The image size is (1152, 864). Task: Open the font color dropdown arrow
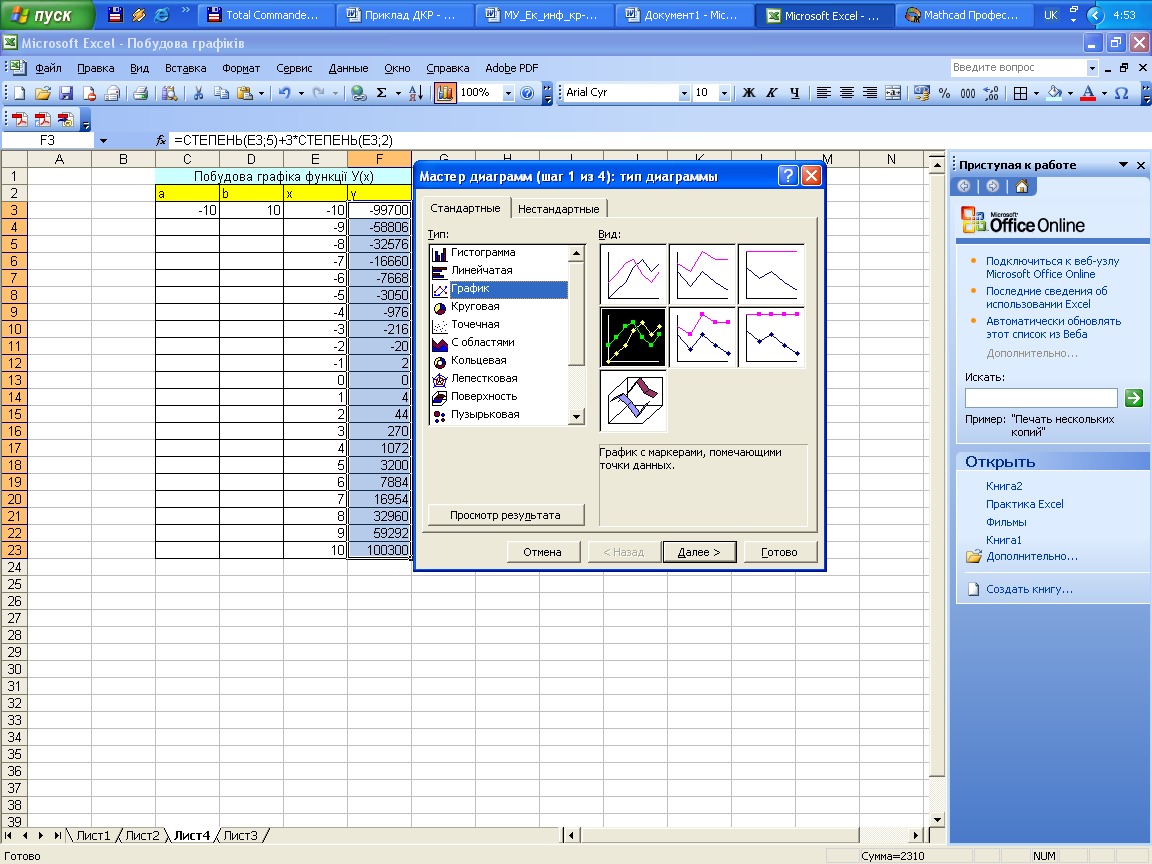tap(1104, 93)
